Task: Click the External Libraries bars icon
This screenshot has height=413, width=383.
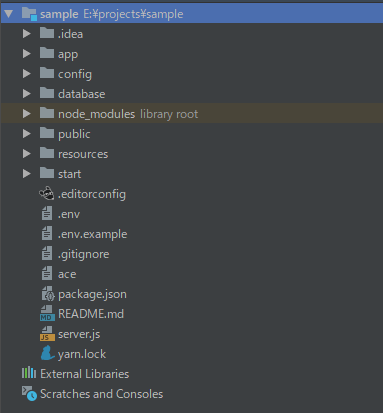Action: pyautogui.click(x=29, y=373)
